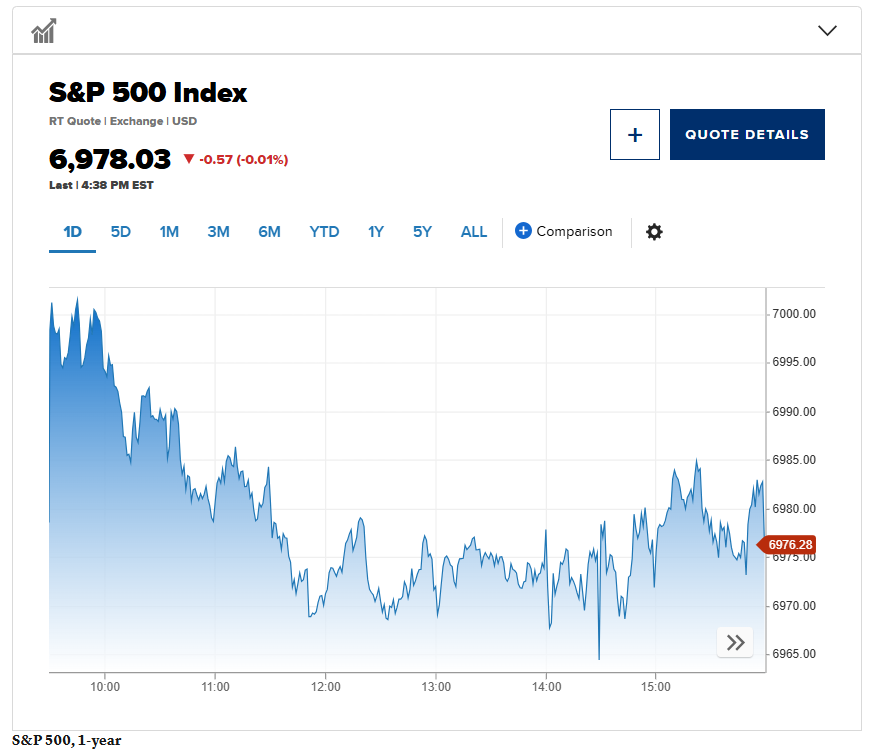View the 1Y performance tab
870x752 pixels.
coord(376,231)
